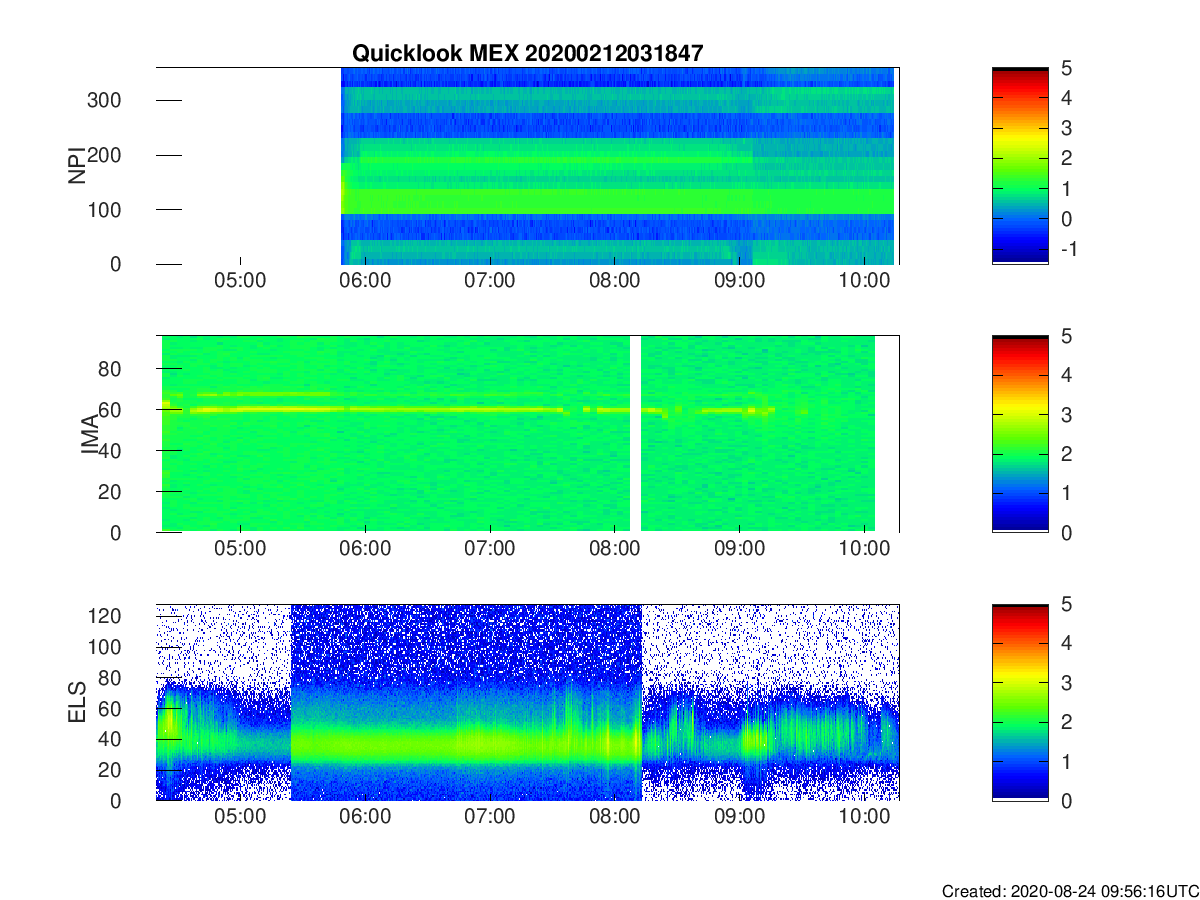Click the 10:00 time tick under ELS plot

(864, 817)
